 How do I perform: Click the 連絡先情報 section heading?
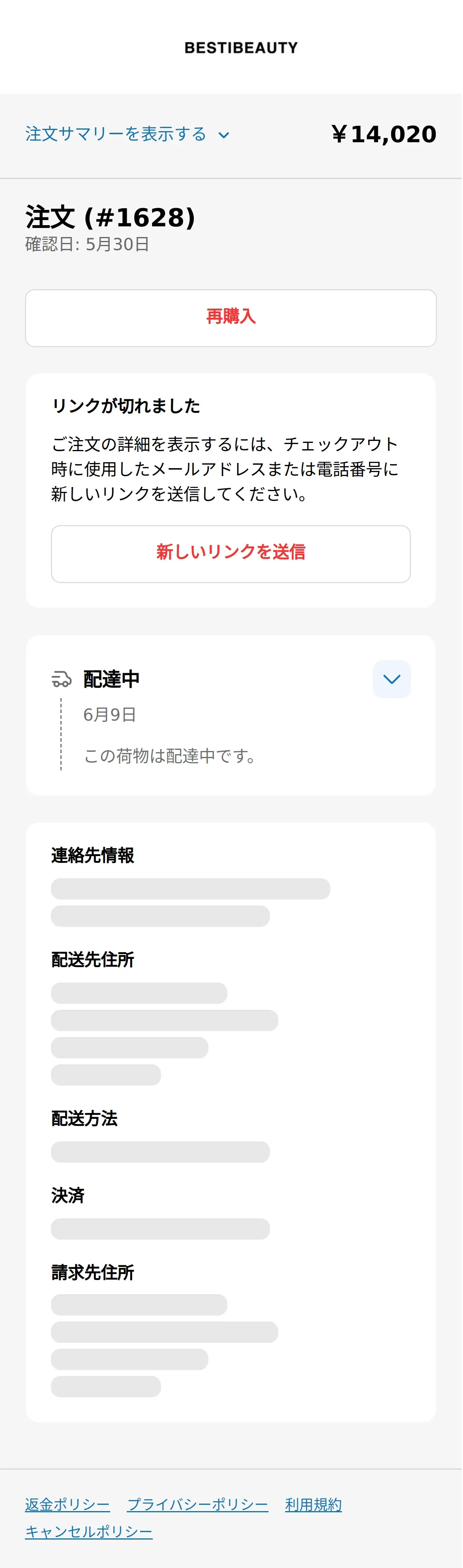93,855
